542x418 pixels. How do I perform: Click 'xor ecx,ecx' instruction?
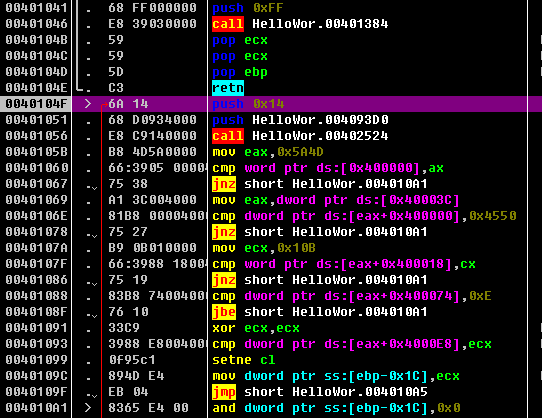256,328
